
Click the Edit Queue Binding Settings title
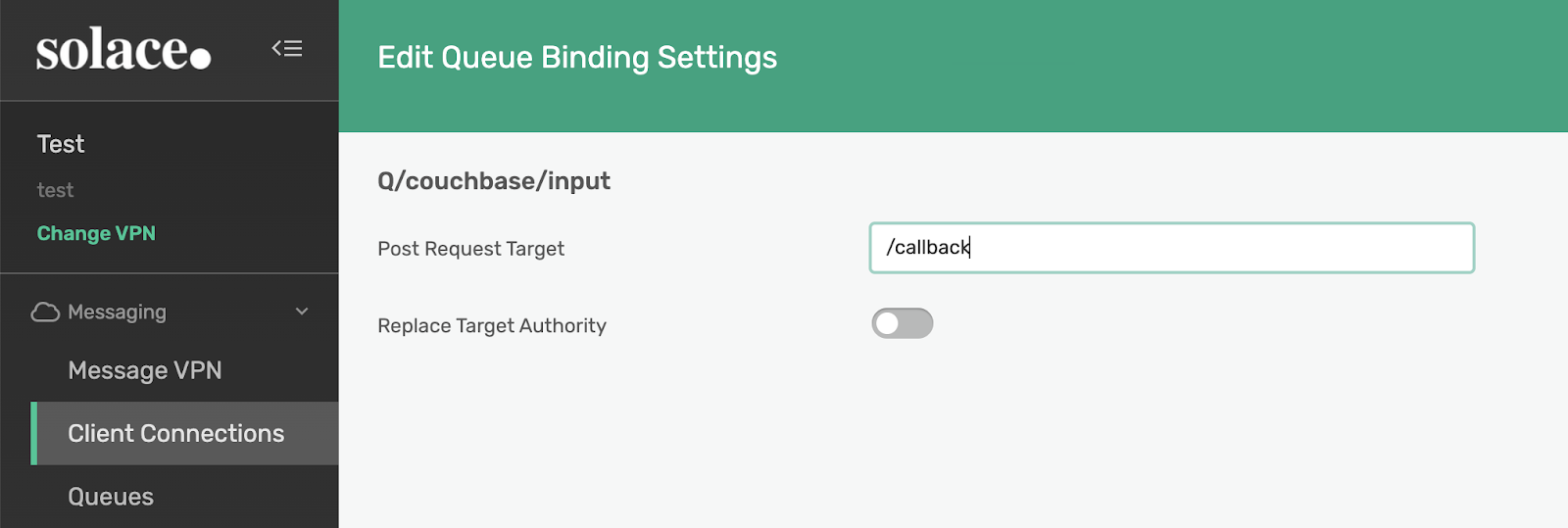click(577, 58)
